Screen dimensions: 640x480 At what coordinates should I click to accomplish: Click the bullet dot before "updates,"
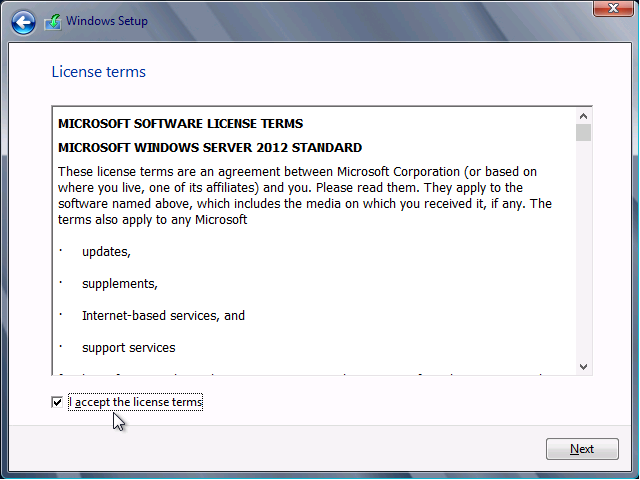[x=60, y=251]
